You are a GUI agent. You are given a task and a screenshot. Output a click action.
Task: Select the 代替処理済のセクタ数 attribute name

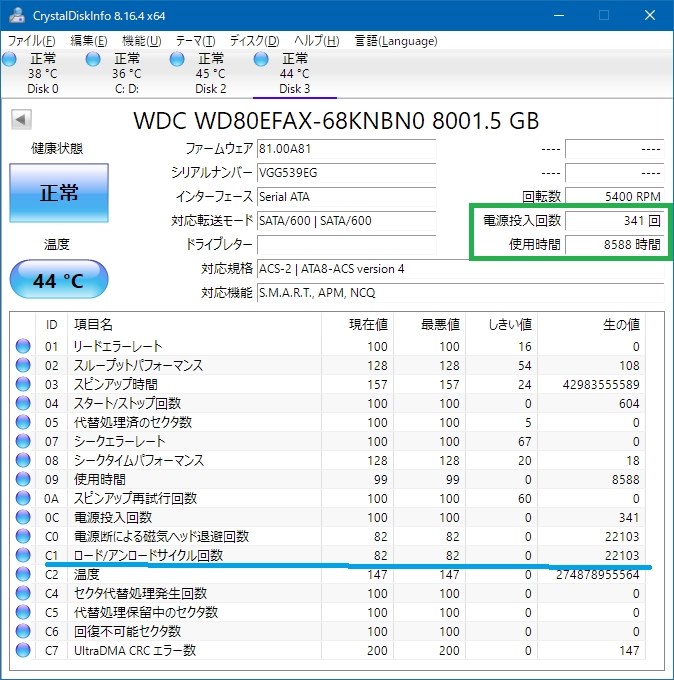tap(133, 422)
